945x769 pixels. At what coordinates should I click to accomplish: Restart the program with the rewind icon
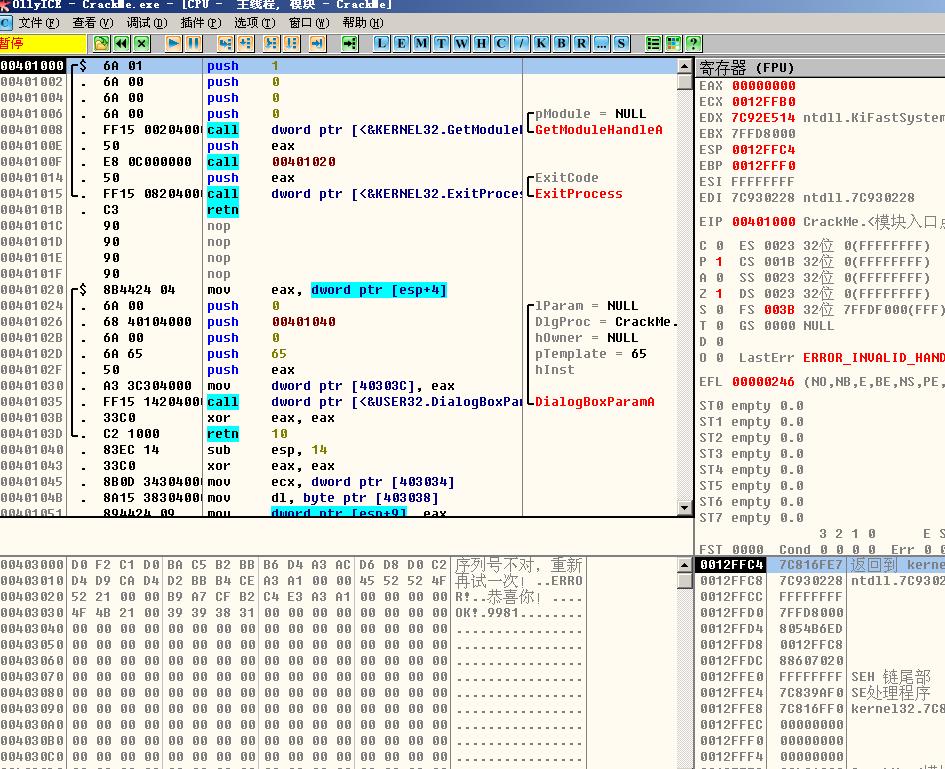[122, 43]
